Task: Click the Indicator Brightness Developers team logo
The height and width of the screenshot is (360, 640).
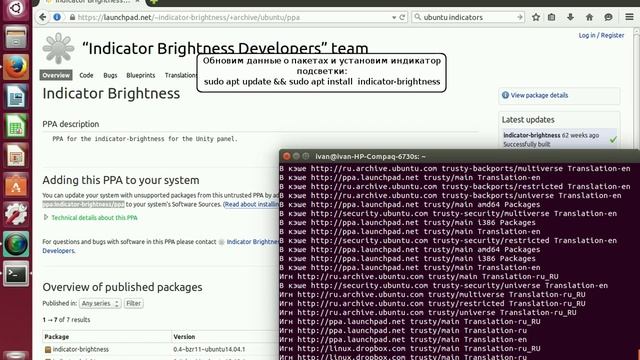Action: (58, 49)
